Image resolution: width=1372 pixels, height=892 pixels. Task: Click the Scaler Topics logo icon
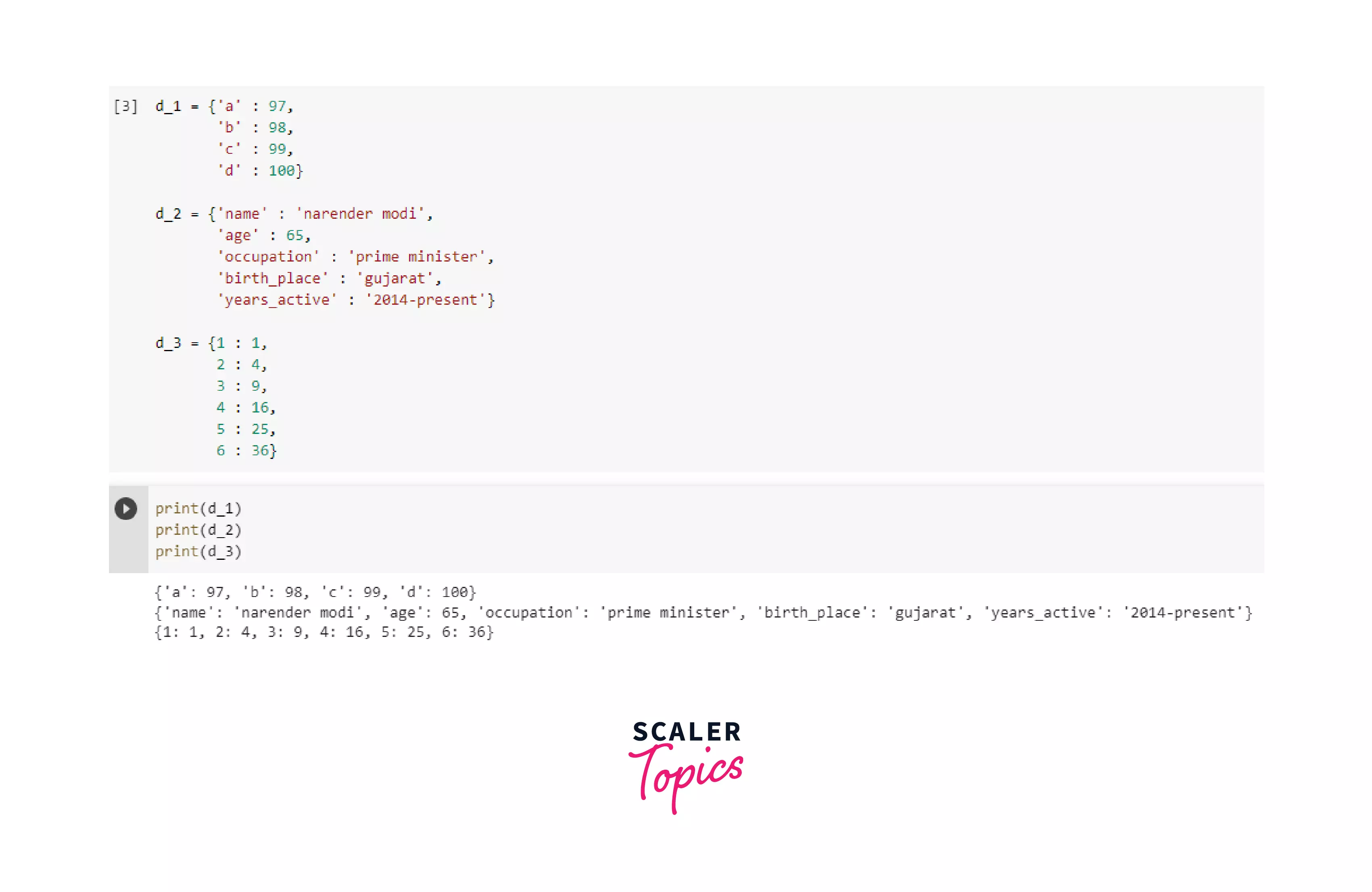click(686, 762)
